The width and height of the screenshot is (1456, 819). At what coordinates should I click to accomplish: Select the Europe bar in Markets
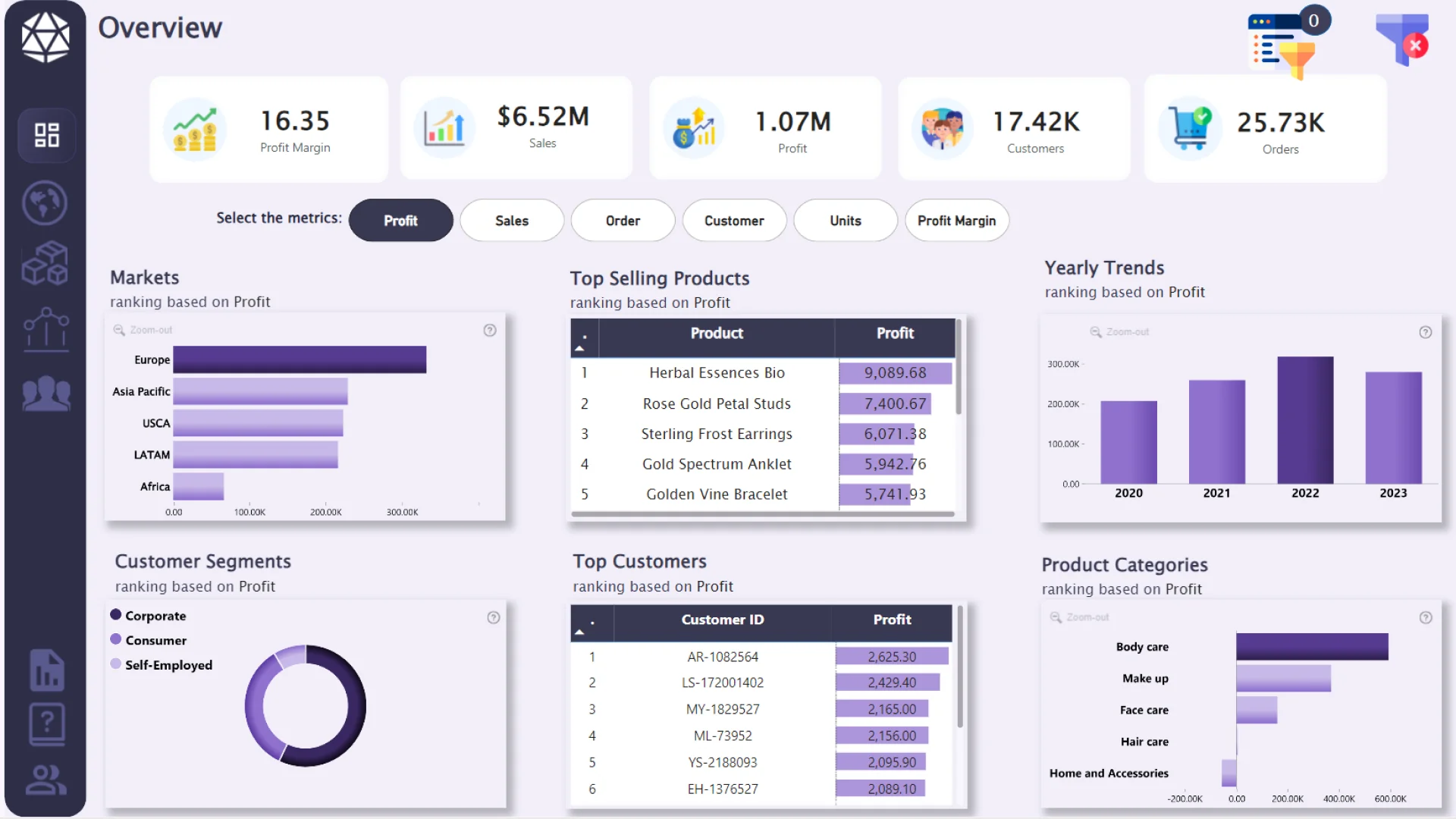click(x=300, y=359)
